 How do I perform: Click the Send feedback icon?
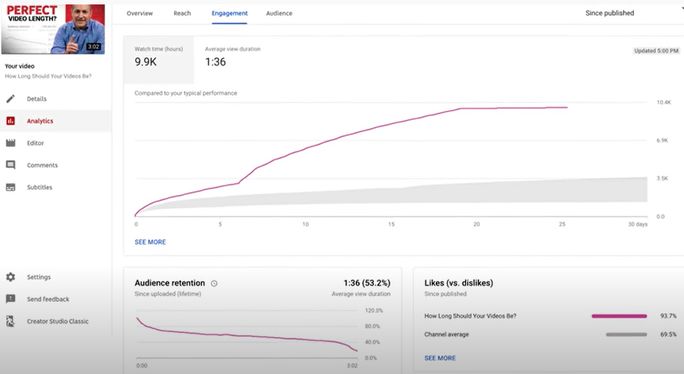(x=10, y=299)
